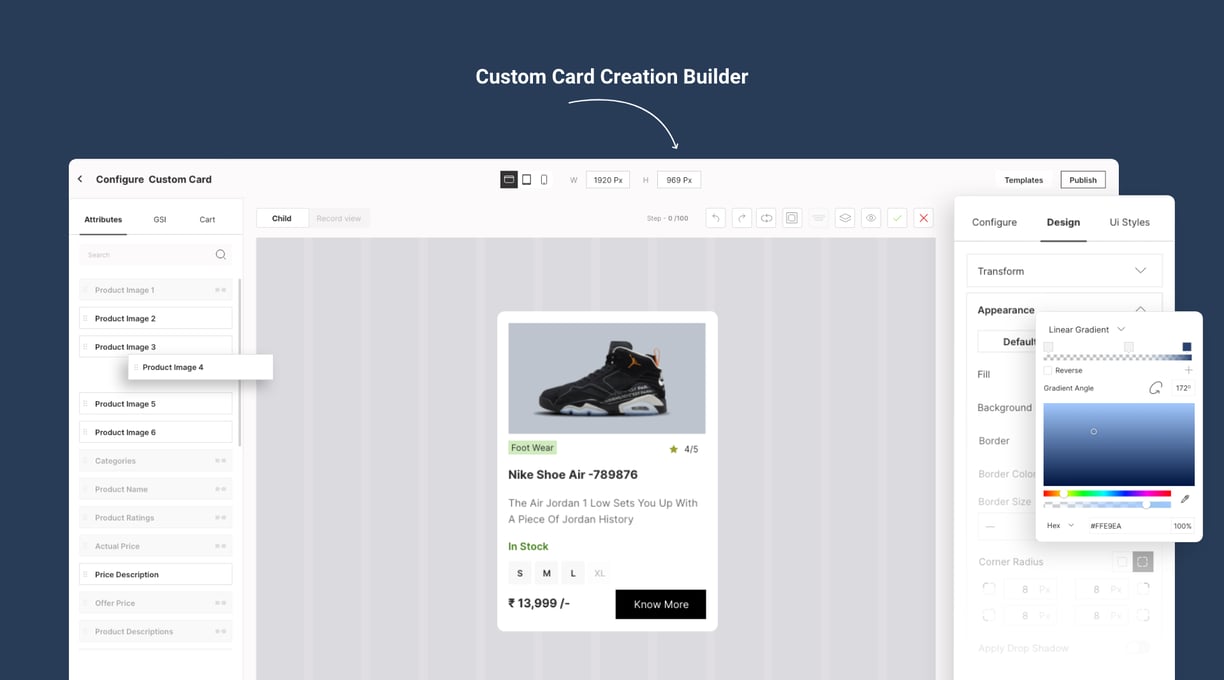Image resolution: width=1224 pixels, height=680 pixels.
Task: Enable the Apply Drop Shadow toggle
Action: pos(1136,648)
